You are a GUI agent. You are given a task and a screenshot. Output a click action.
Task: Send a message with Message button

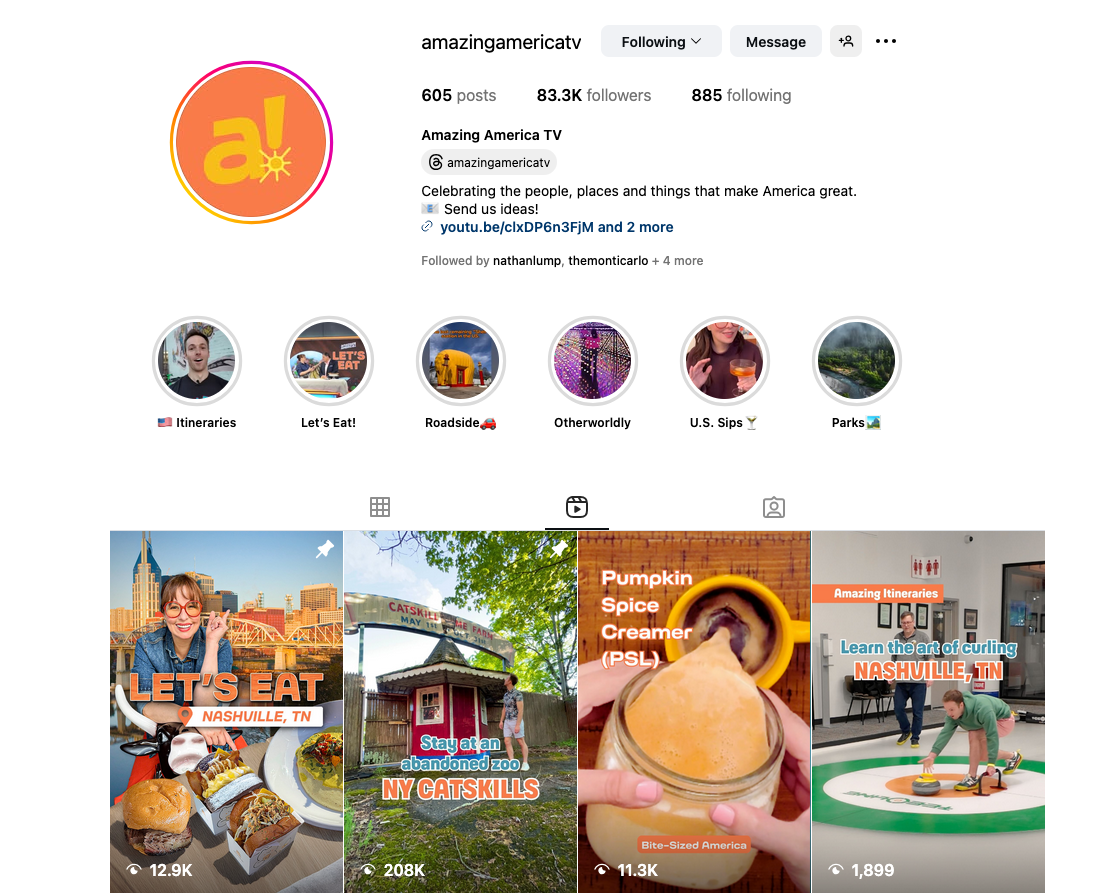pos(776,41)
